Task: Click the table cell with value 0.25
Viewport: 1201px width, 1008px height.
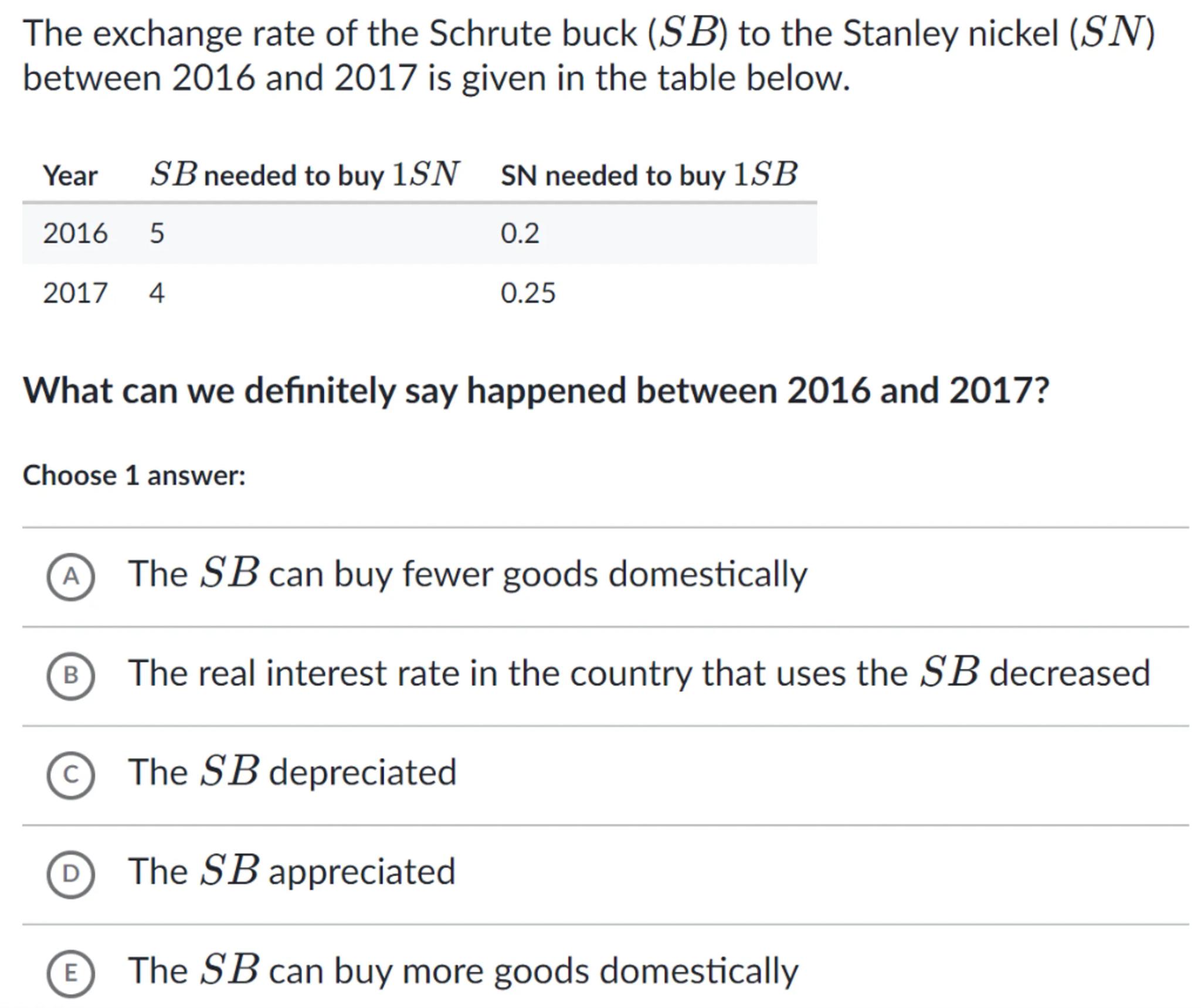Action: pyautogui.click(x=528, y=293)
